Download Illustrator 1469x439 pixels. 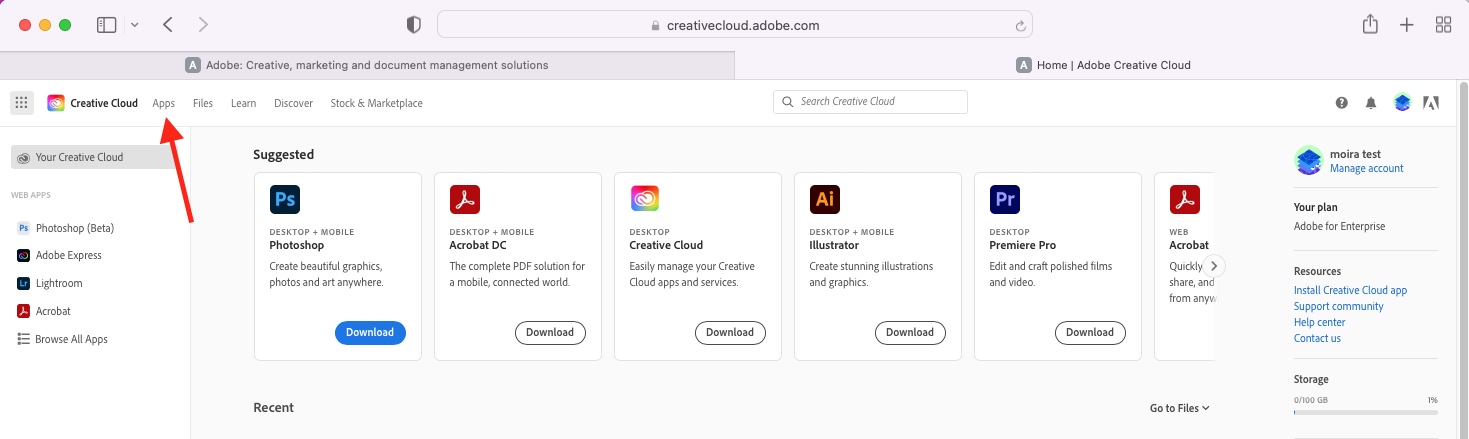pos(910,332)
